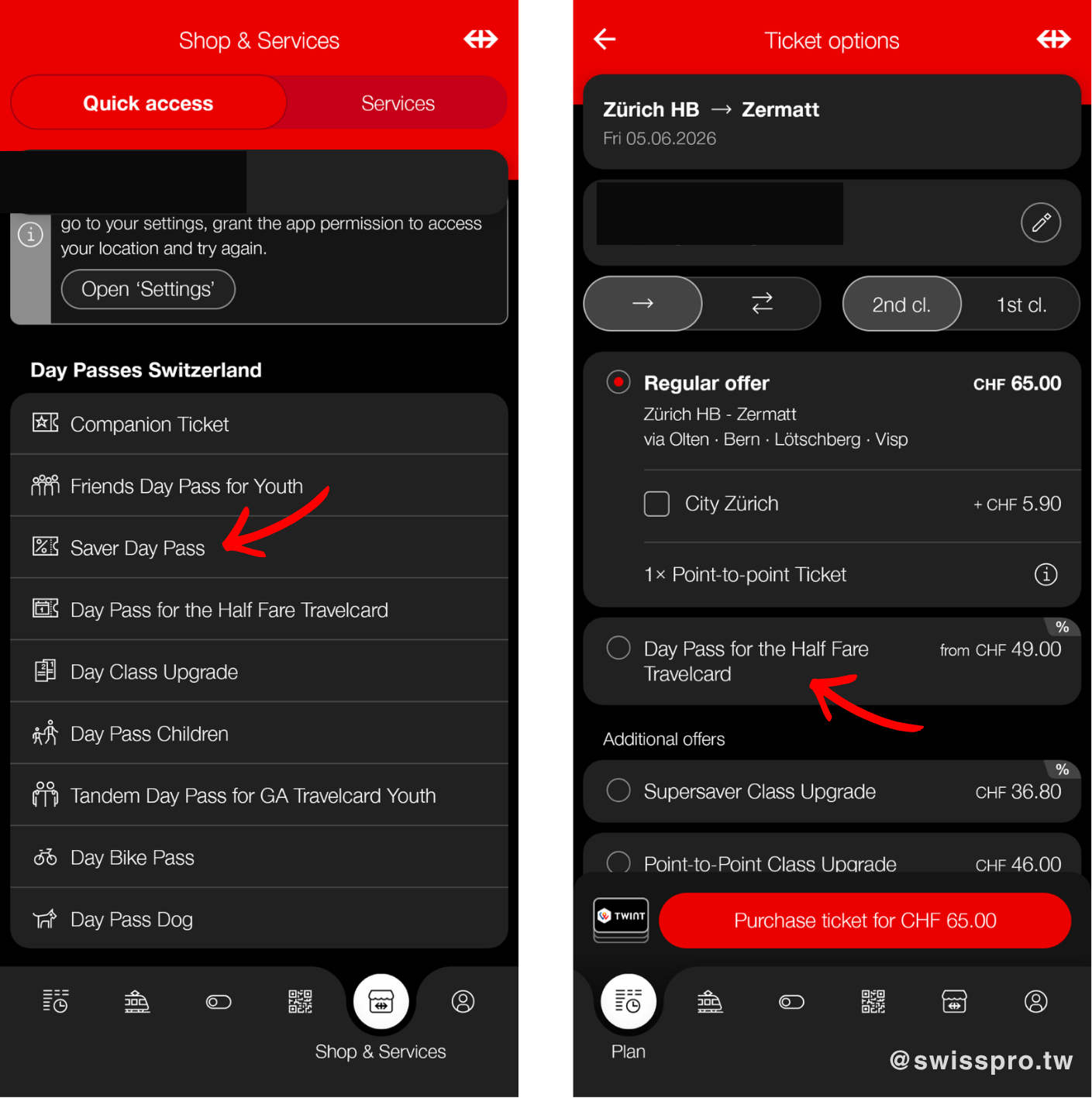Screen dimensions: 1092x1098
Task: Open Saver Day Pass list item
Action: [x=138, y=548]
